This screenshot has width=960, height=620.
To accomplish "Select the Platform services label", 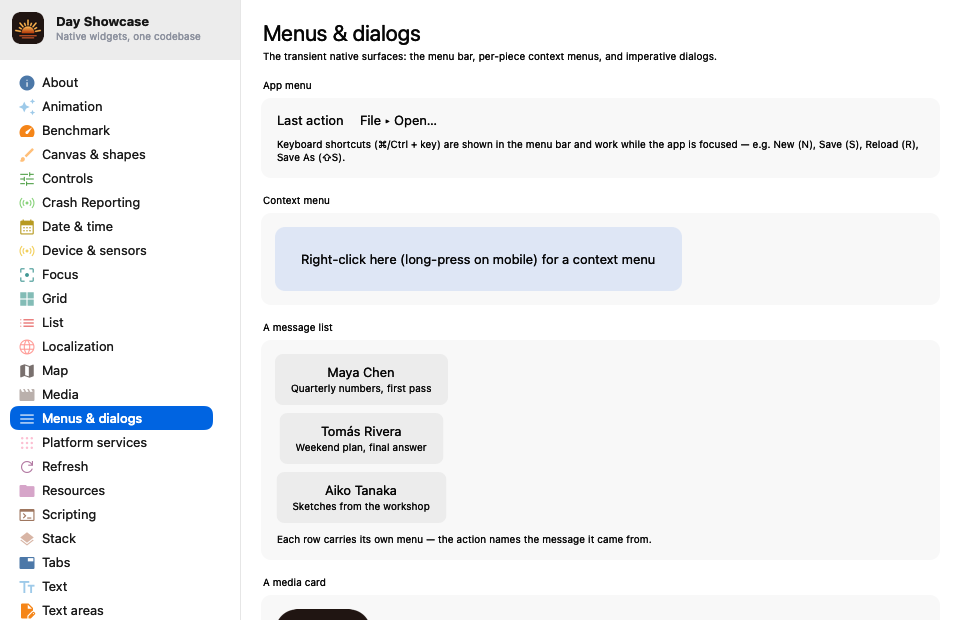I will [x=94, y=443].
